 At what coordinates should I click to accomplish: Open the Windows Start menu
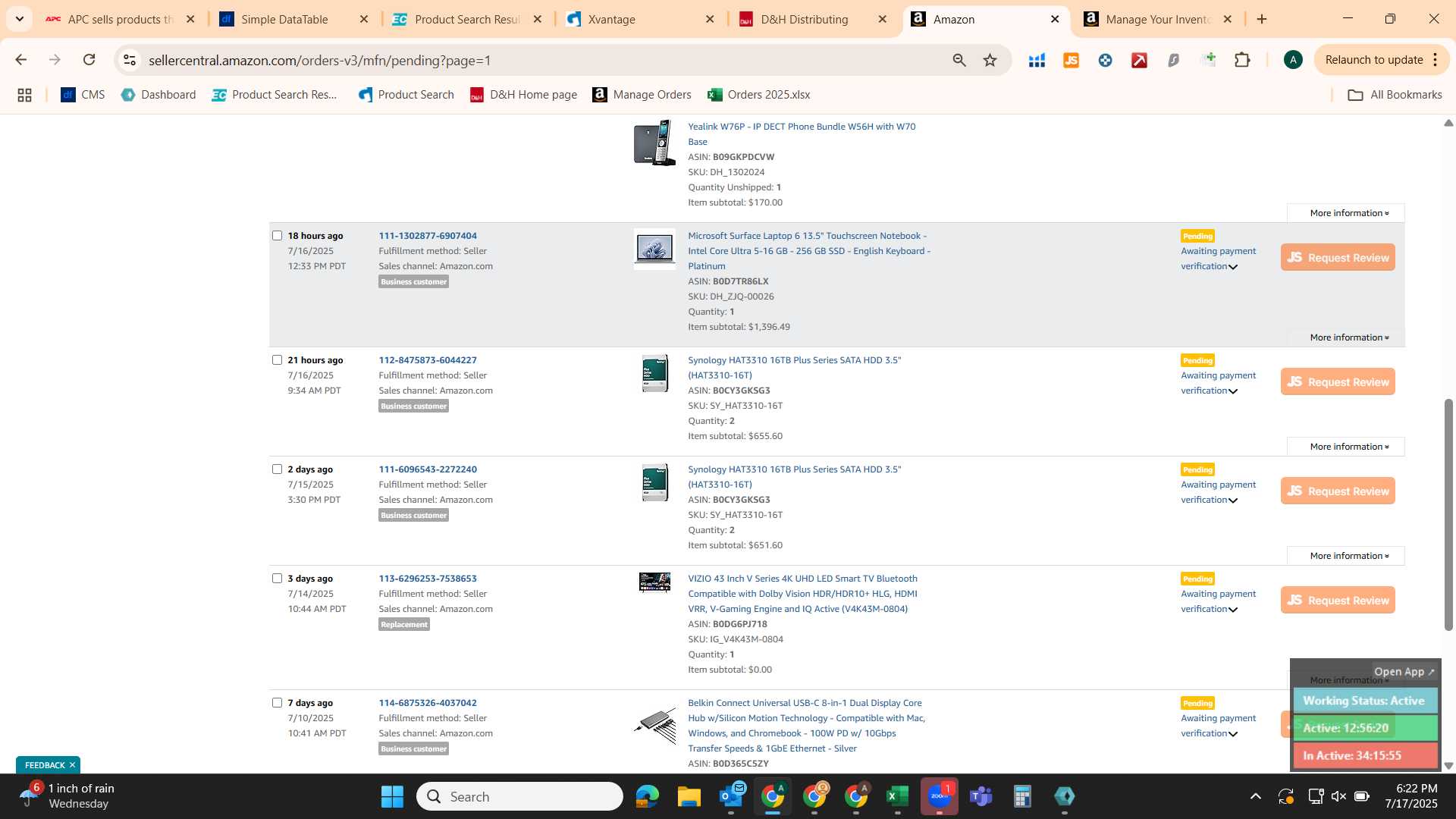click(392, 796)
